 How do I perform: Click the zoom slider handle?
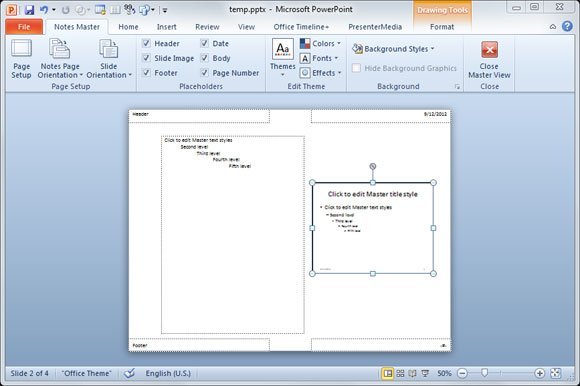pos(484,373)
